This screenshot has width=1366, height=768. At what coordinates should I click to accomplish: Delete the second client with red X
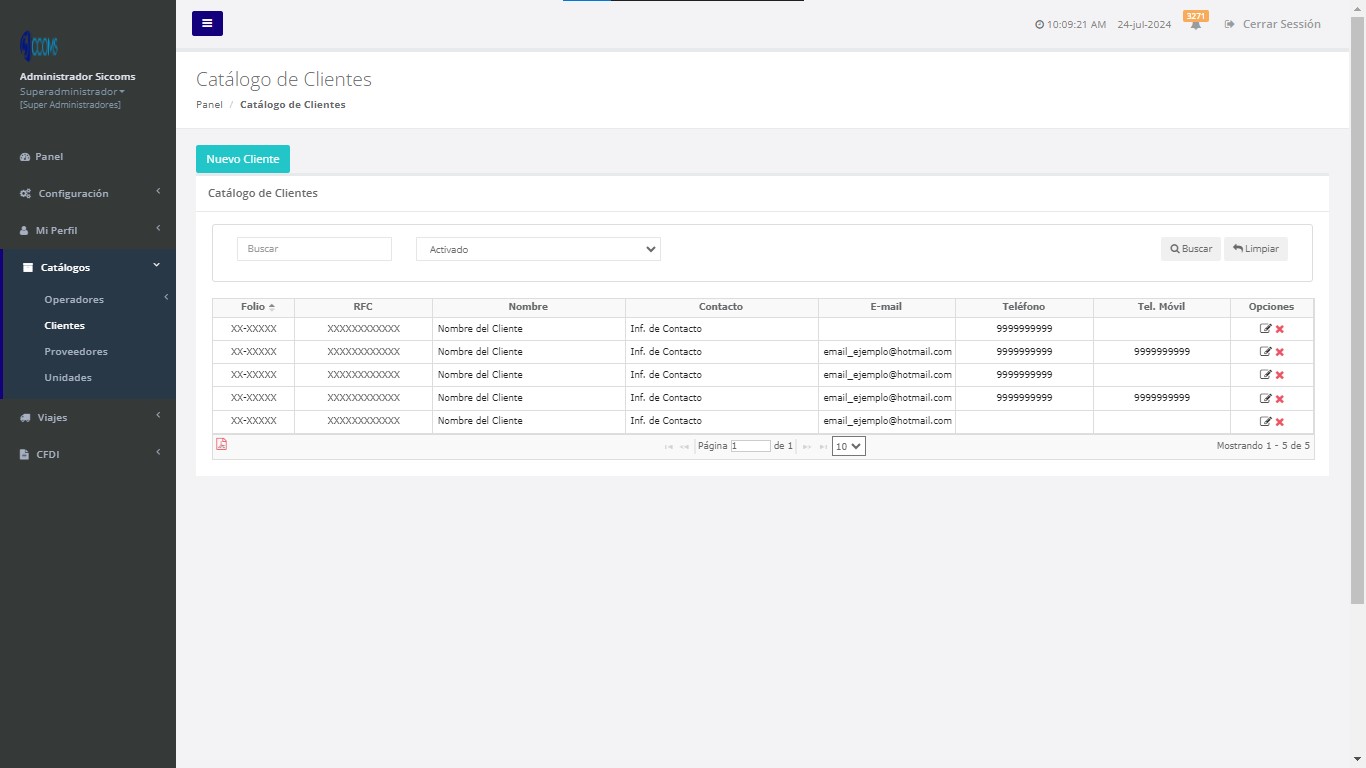[x=1280, y=352]
